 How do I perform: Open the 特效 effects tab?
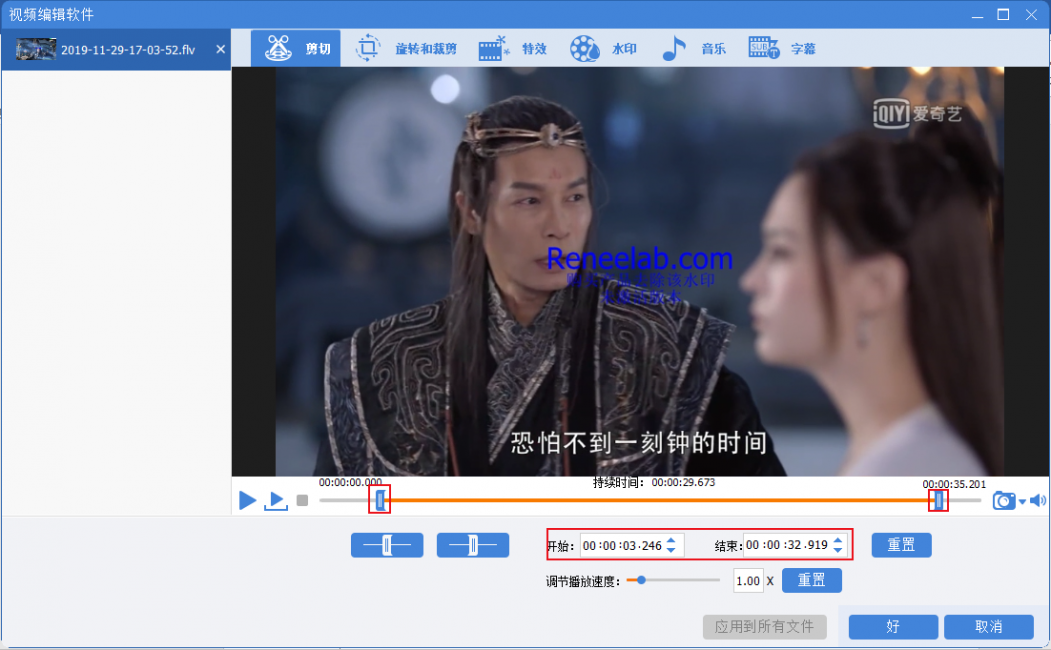pyautogui.click(x=513, y=48)
